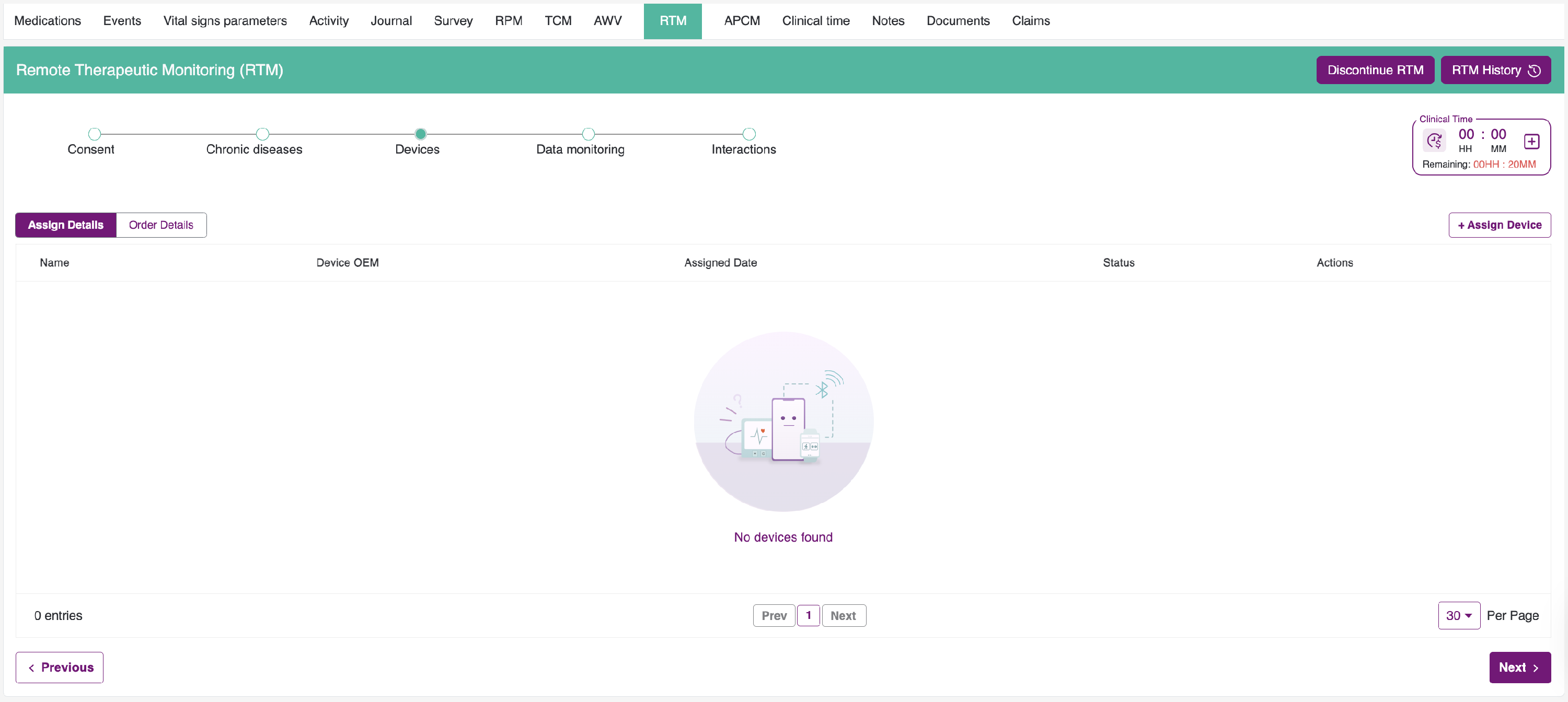
Task: Click the clinical time clock-dollar icon
Action: tap(1435, 141)
